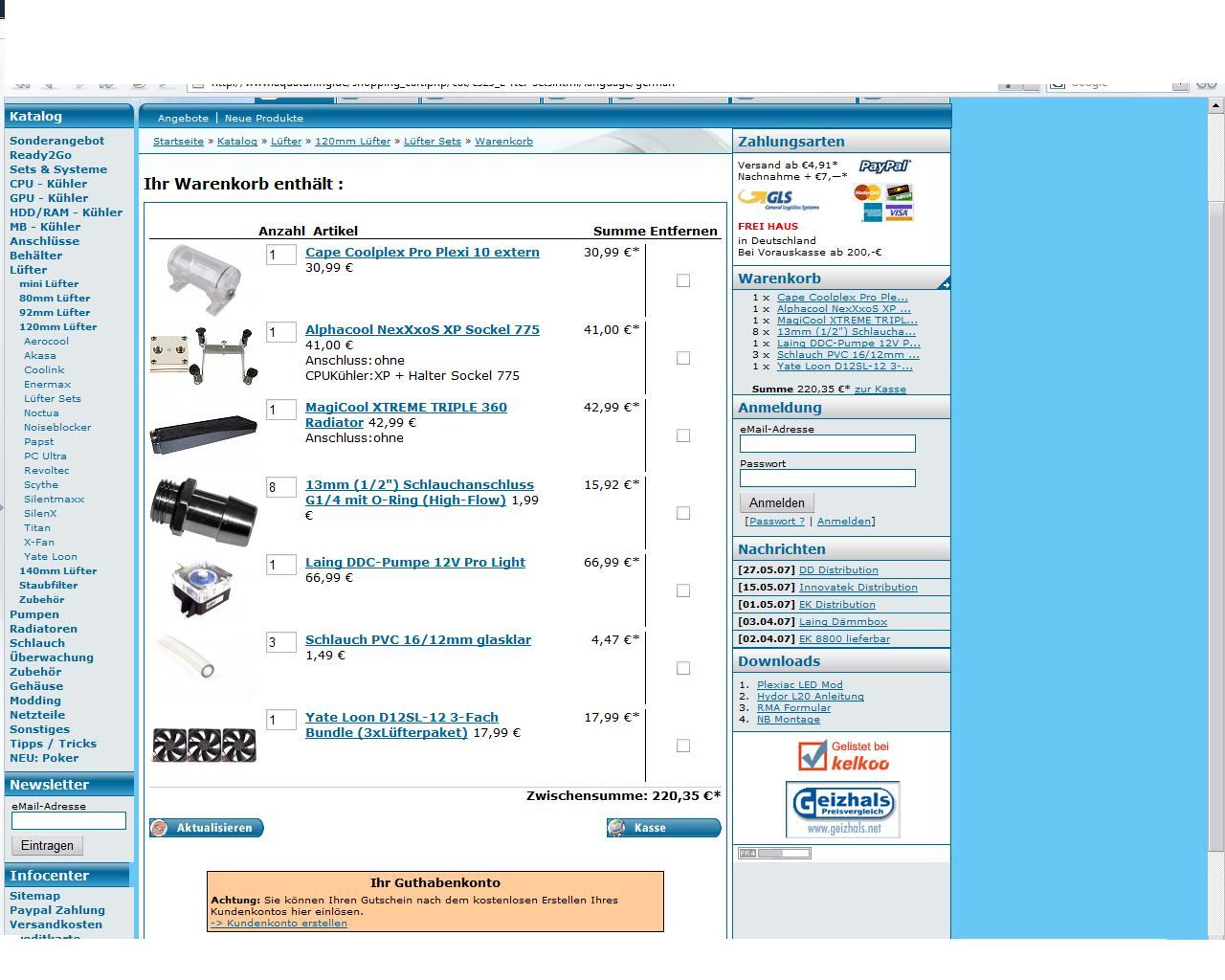
Task: Open Staubfilter subcategory
Action: coord(49,586)
